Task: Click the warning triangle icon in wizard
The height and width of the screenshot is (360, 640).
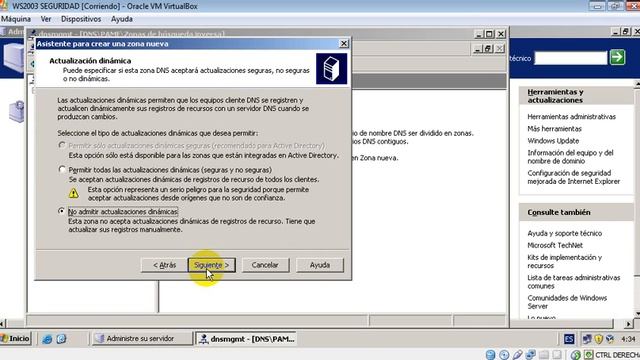Action: coord(73,193)
